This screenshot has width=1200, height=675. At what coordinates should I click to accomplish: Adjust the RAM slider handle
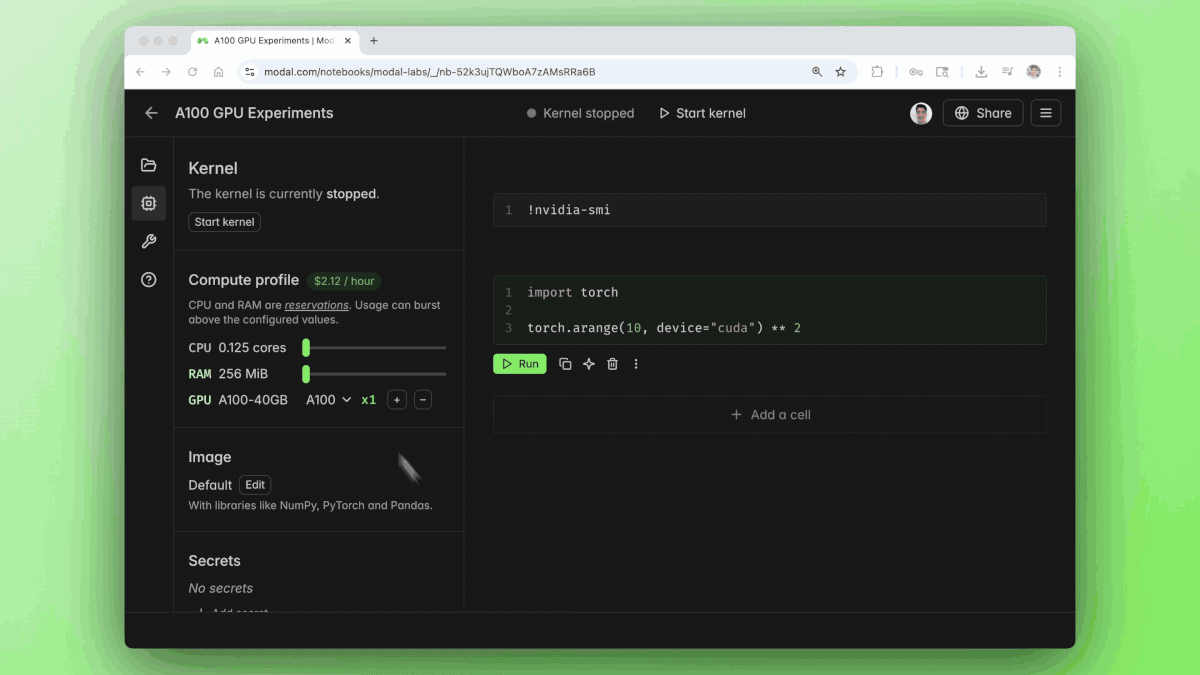pos(306,374)
